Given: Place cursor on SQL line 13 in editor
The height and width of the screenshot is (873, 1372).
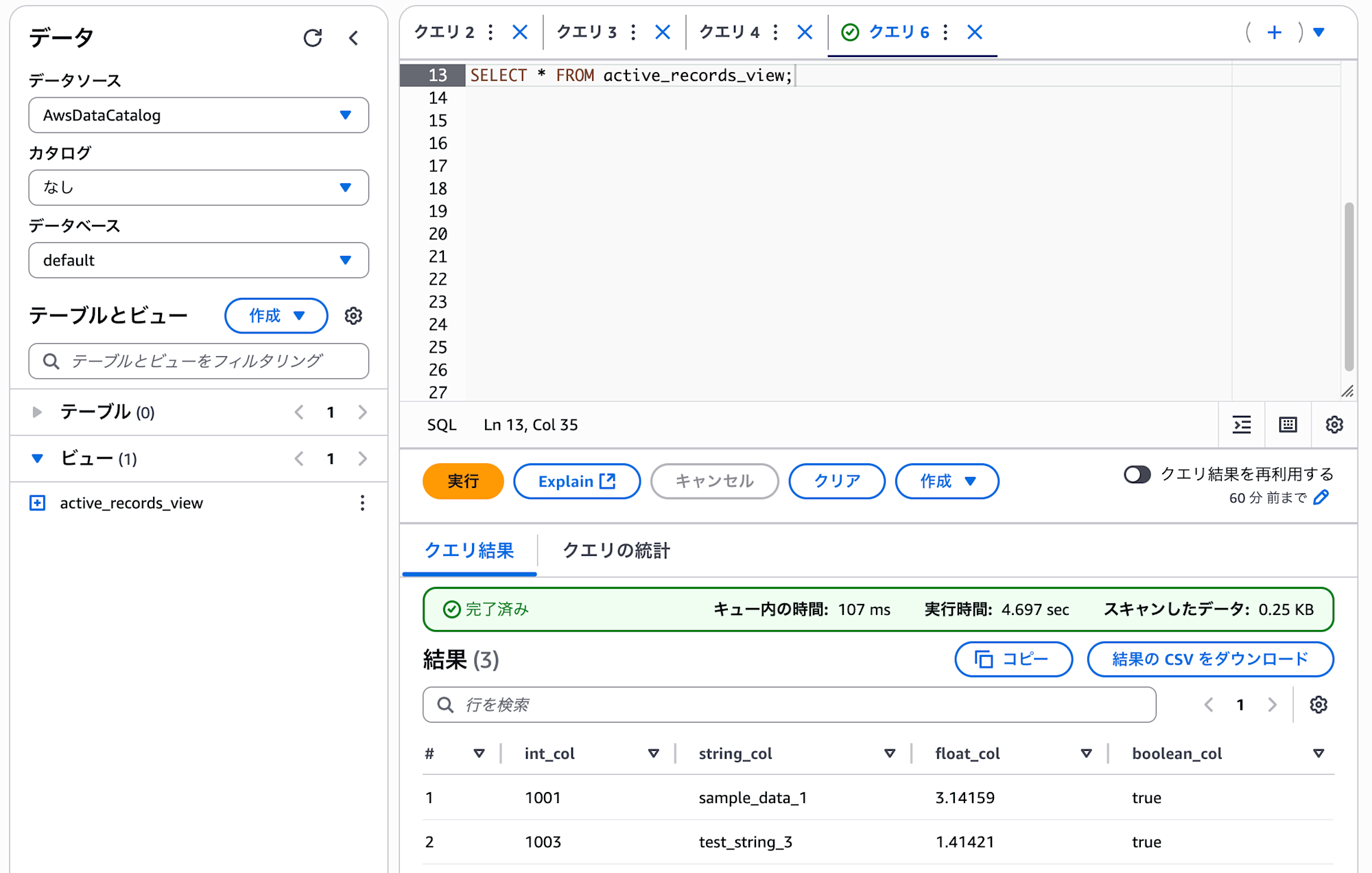Looking at the screenshot, I should click(x=903, y=75).
